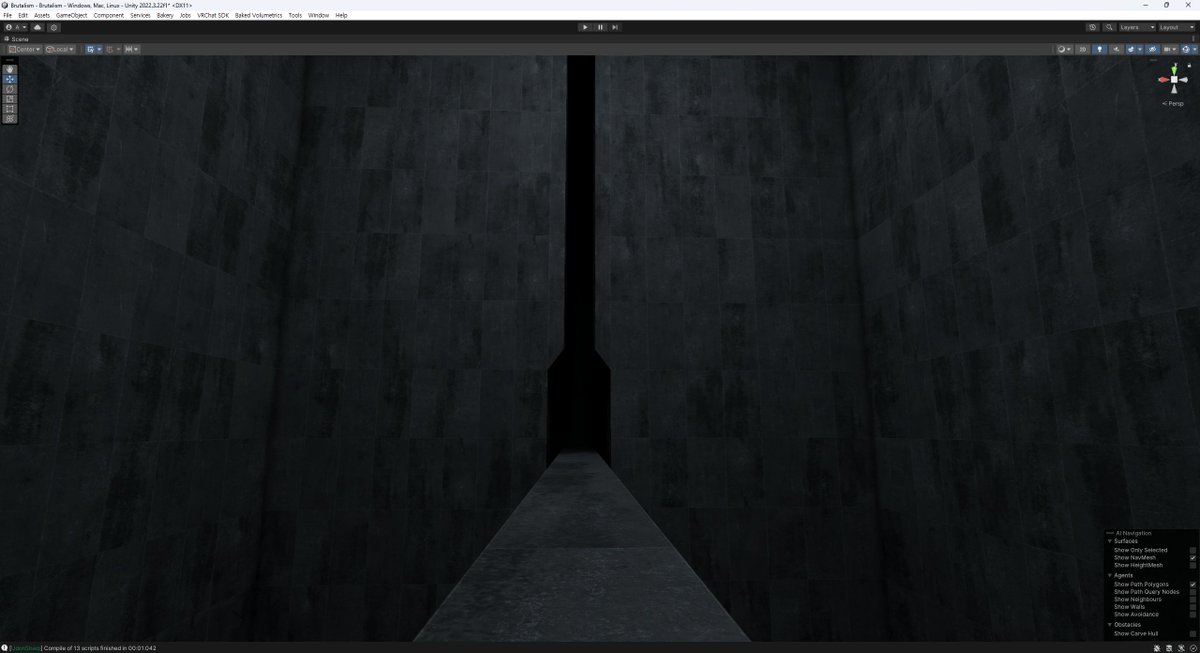
Task: Uncheck Show NavMesh checkbox
Action: (x=1193, y=558)
